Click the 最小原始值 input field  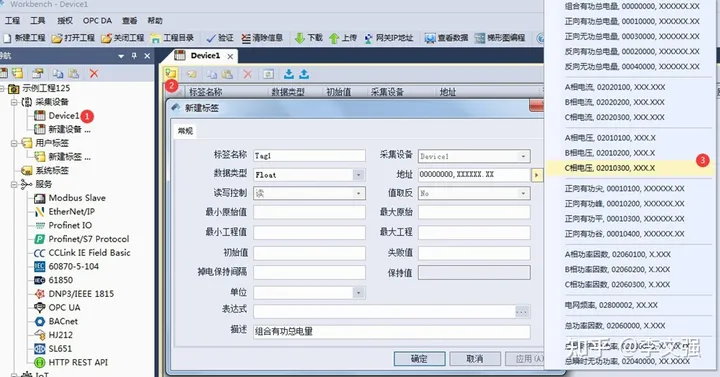[x=309, y=212]
